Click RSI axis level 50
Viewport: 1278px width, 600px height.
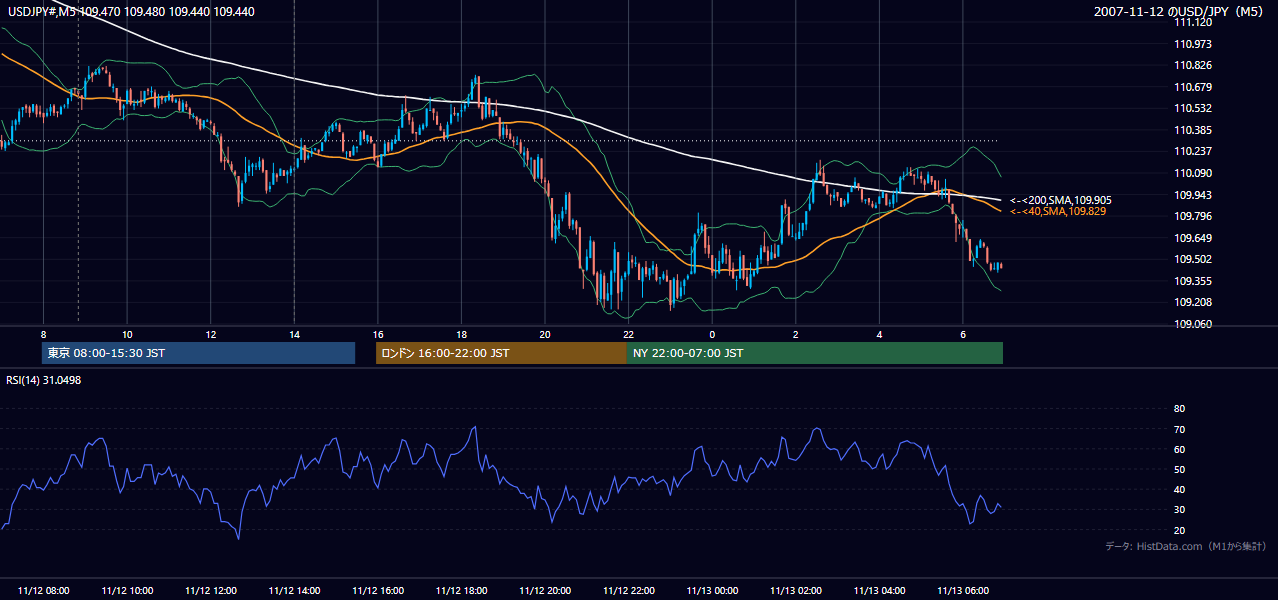coord(1179,469)
